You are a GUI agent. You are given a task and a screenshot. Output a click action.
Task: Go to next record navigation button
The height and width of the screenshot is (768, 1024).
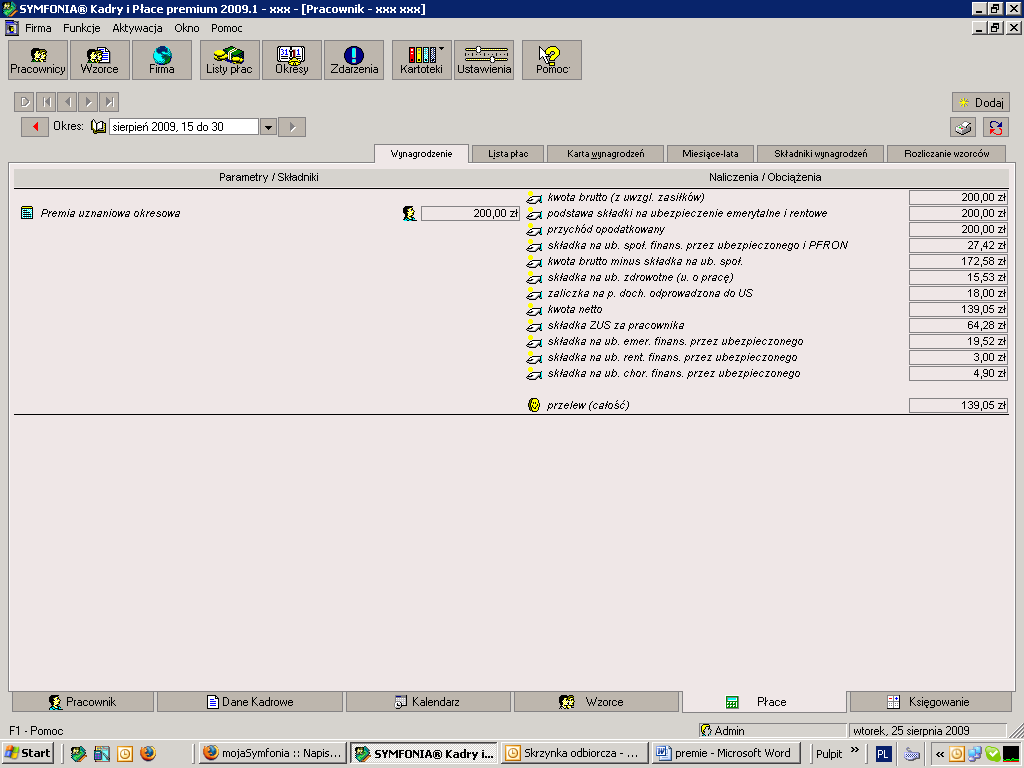(x=88, y=102)
